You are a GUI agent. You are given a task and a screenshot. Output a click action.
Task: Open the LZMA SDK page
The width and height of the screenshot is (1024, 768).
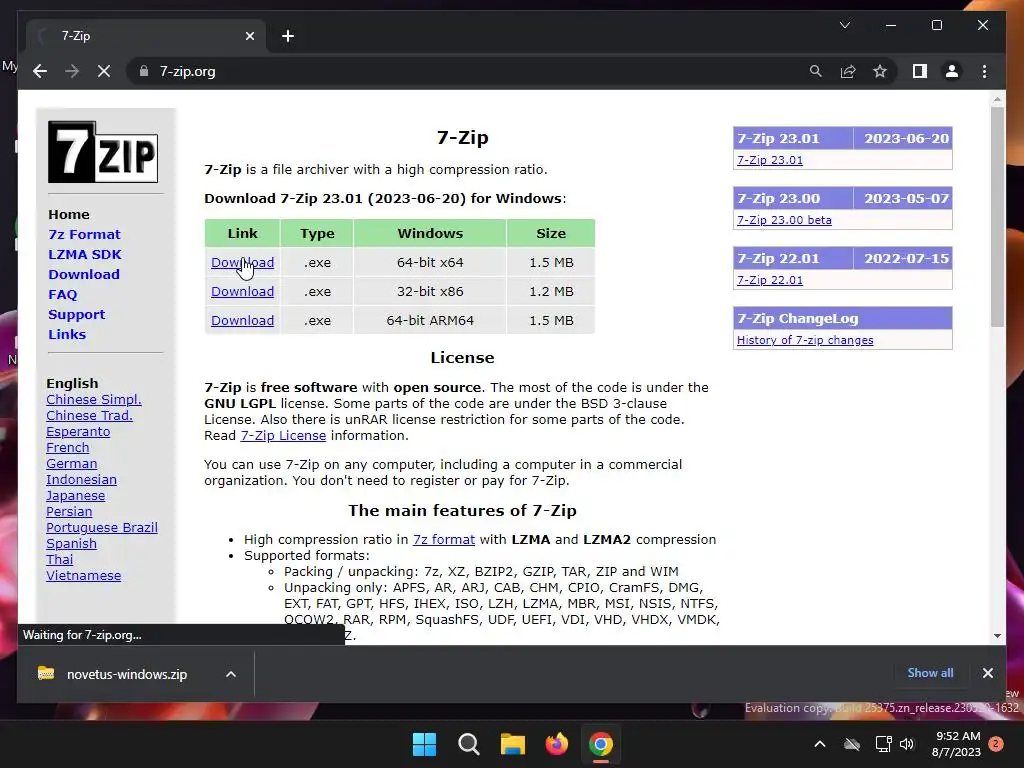[x=85, y=255]
